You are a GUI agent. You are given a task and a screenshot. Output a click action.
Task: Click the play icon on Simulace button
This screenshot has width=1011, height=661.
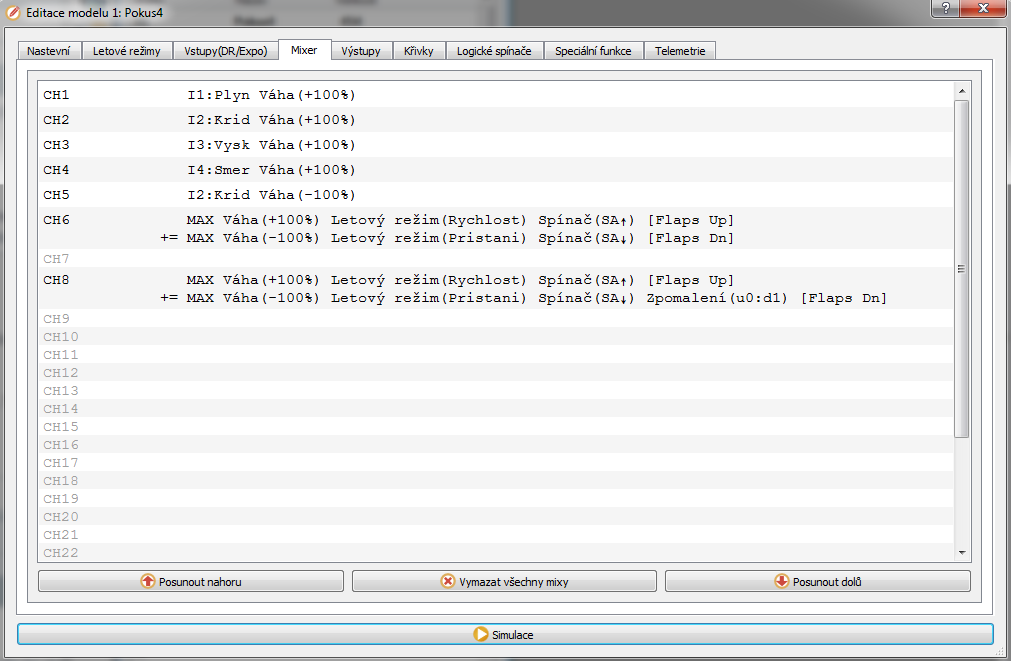480,635
